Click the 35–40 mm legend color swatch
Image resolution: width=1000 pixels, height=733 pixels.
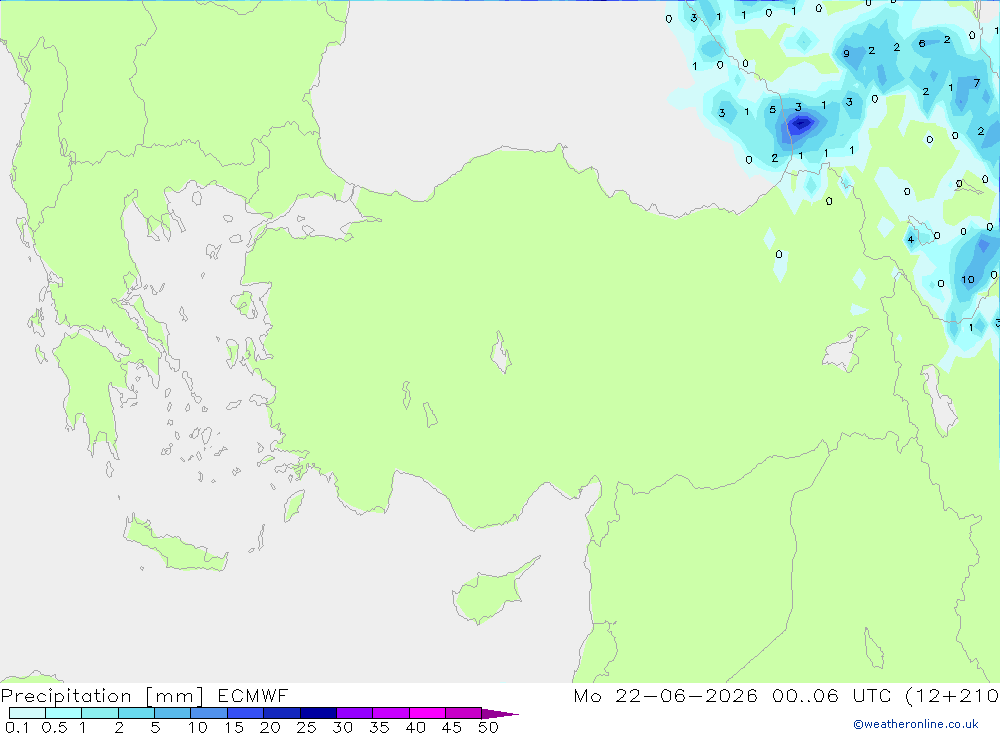391,713
